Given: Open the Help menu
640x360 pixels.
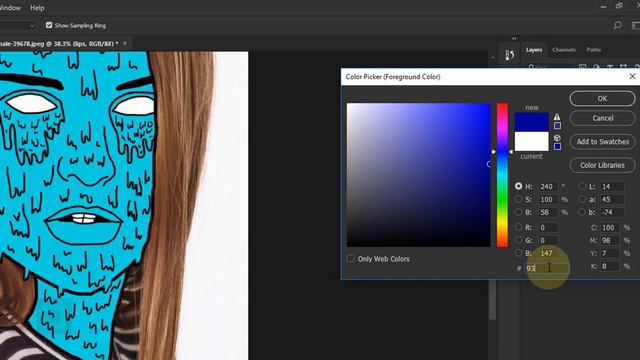Looking at the screenshot, I should (37, 8).
